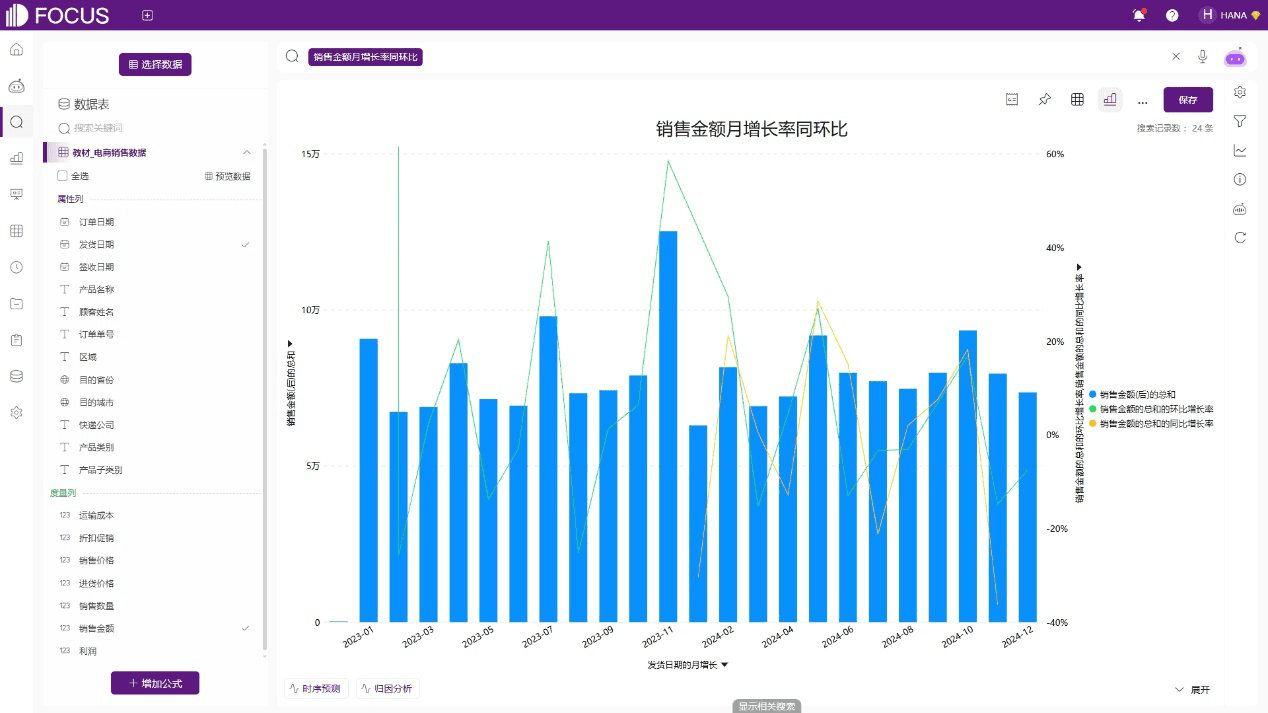Clear the search bar with the X icon
Viewport: 1268px width, 713px height.
click(x=1176, y=57)
